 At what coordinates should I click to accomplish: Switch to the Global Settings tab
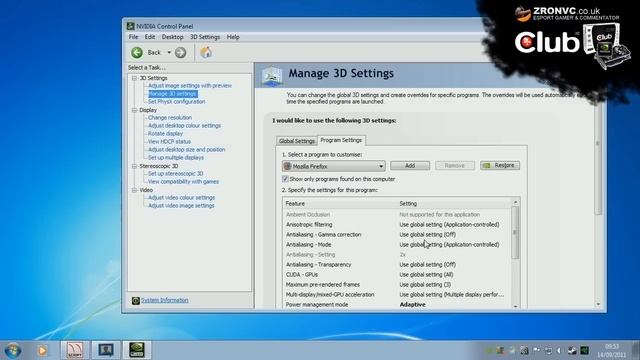(x=297, y=141)
